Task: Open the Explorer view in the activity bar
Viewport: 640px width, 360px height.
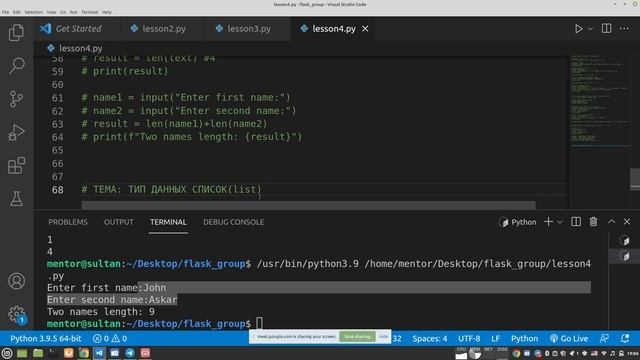Action: (16, 32)
